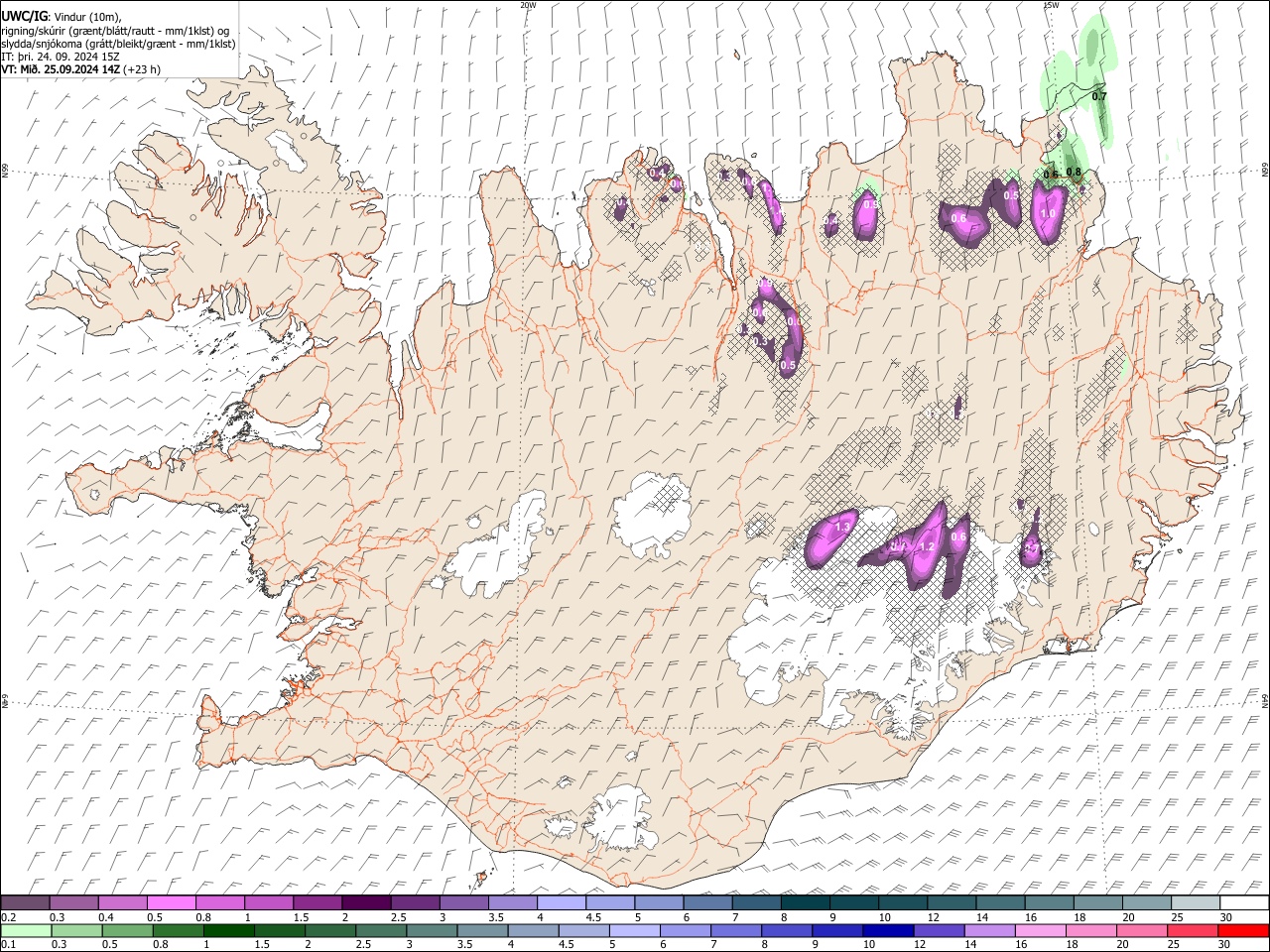Click the grey-green 3 rain scale swatch
Viewport: 1270px width, 952px height.
click(x=431, y=930)
